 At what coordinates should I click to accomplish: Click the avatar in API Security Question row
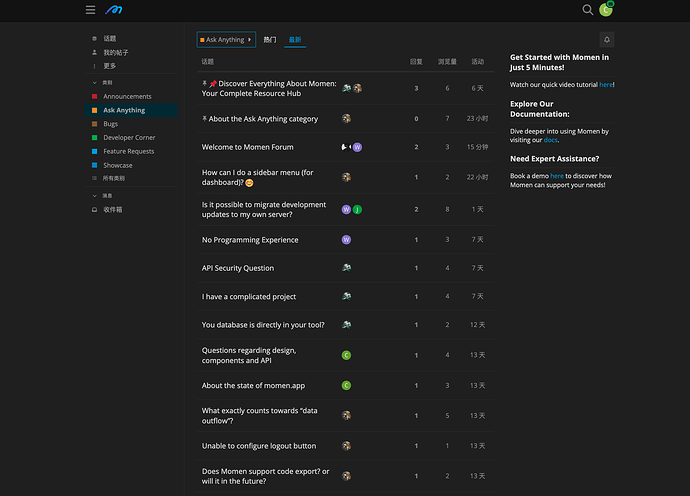[346, 268]
